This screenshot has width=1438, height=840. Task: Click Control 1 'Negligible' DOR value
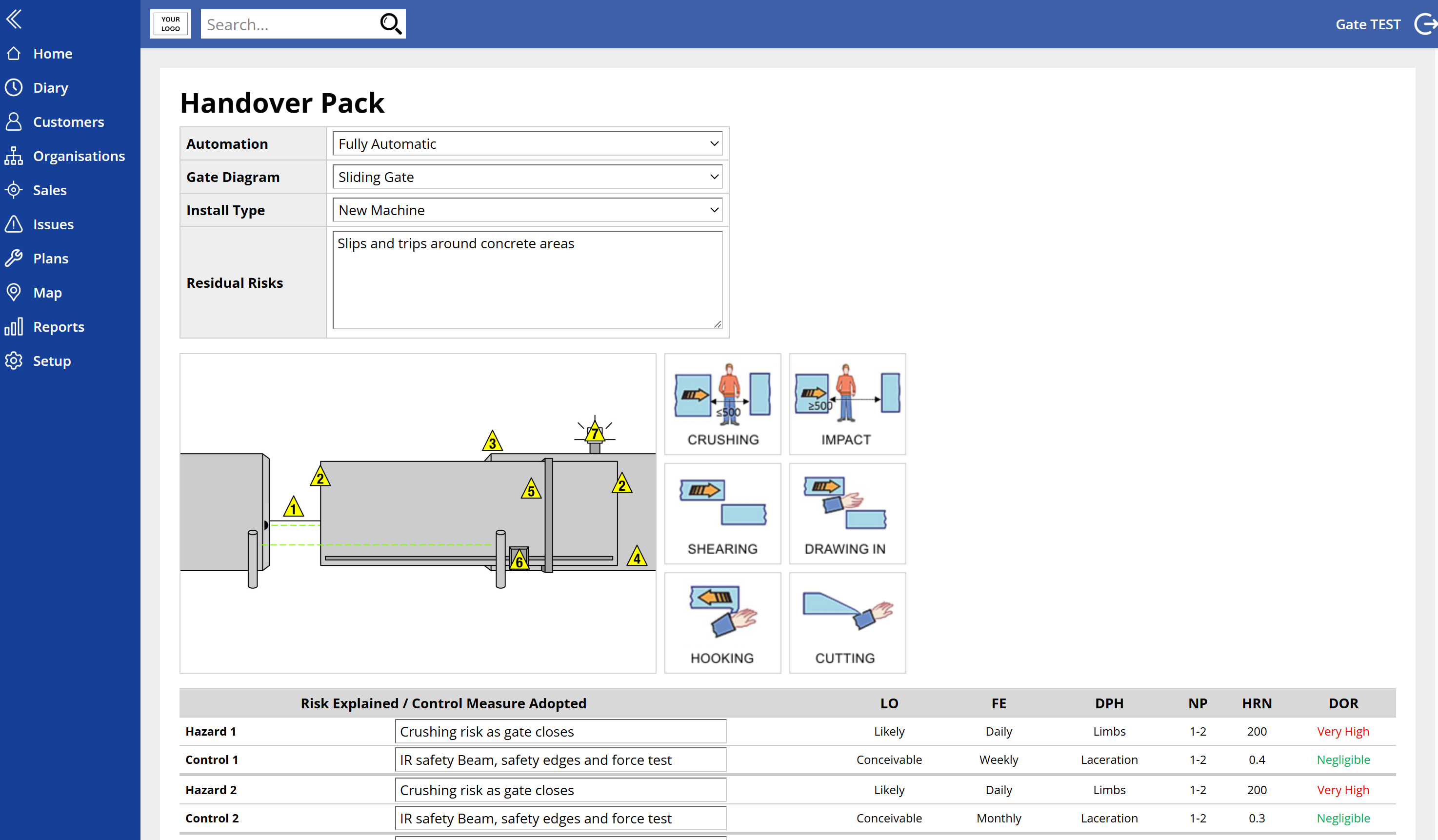(1343, 760)
